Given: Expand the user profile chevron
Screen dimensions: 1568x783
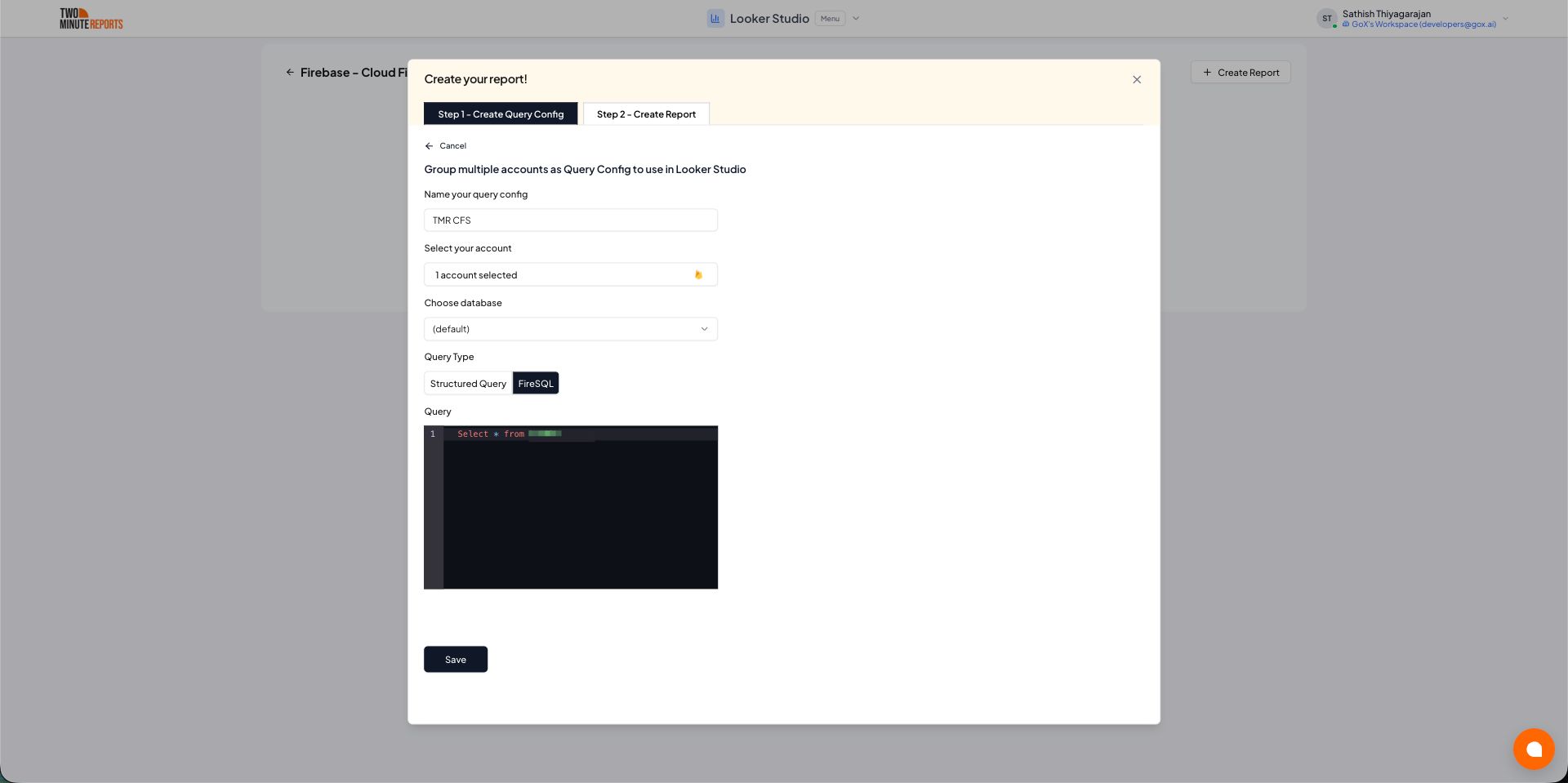Looking at the screenshot, I should [1505, 18].
